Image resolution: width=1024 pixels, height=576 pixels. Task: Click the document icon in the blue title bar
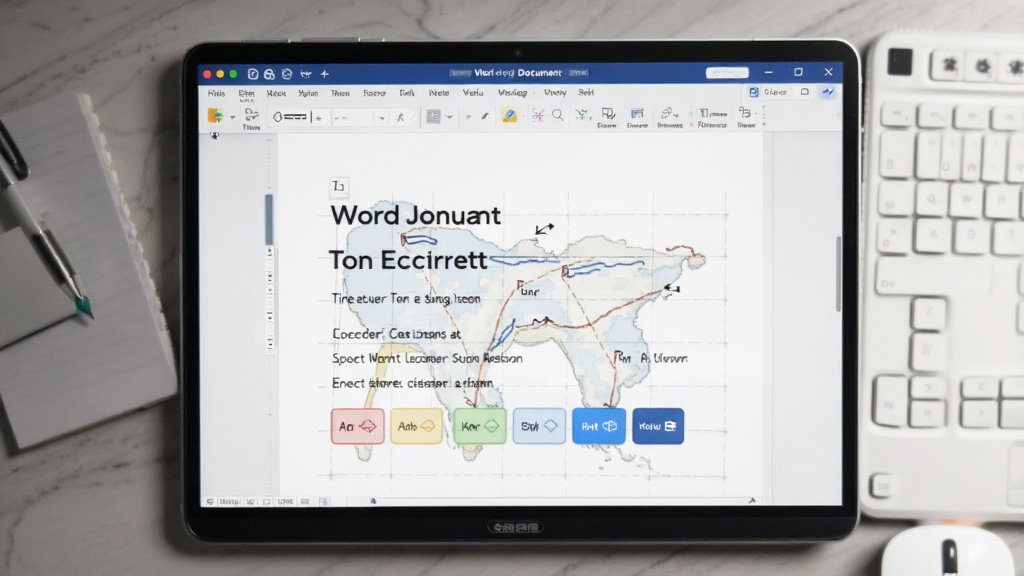click(253, 74)
